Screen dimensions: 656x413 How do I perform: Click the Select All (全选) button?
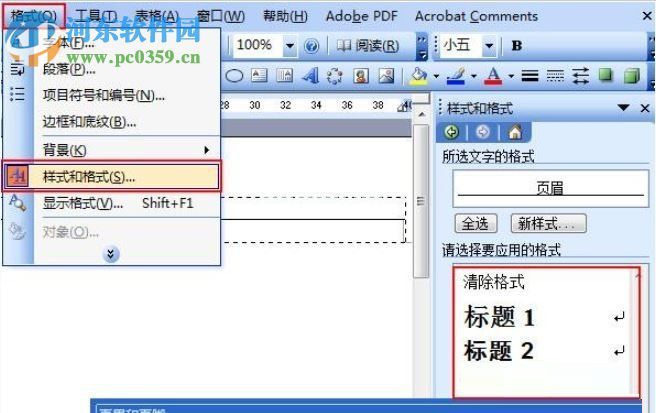476,223
